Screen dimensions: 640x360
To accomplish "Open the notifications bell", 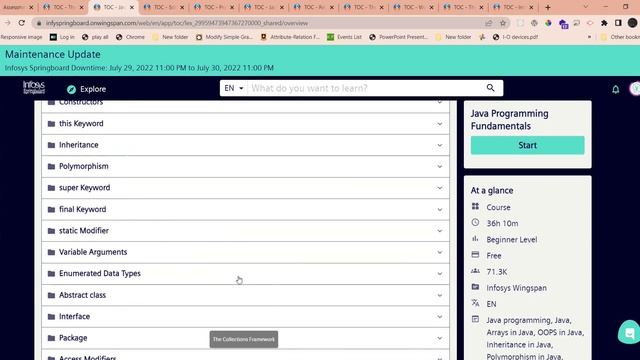I will click(x=616, y=89).
